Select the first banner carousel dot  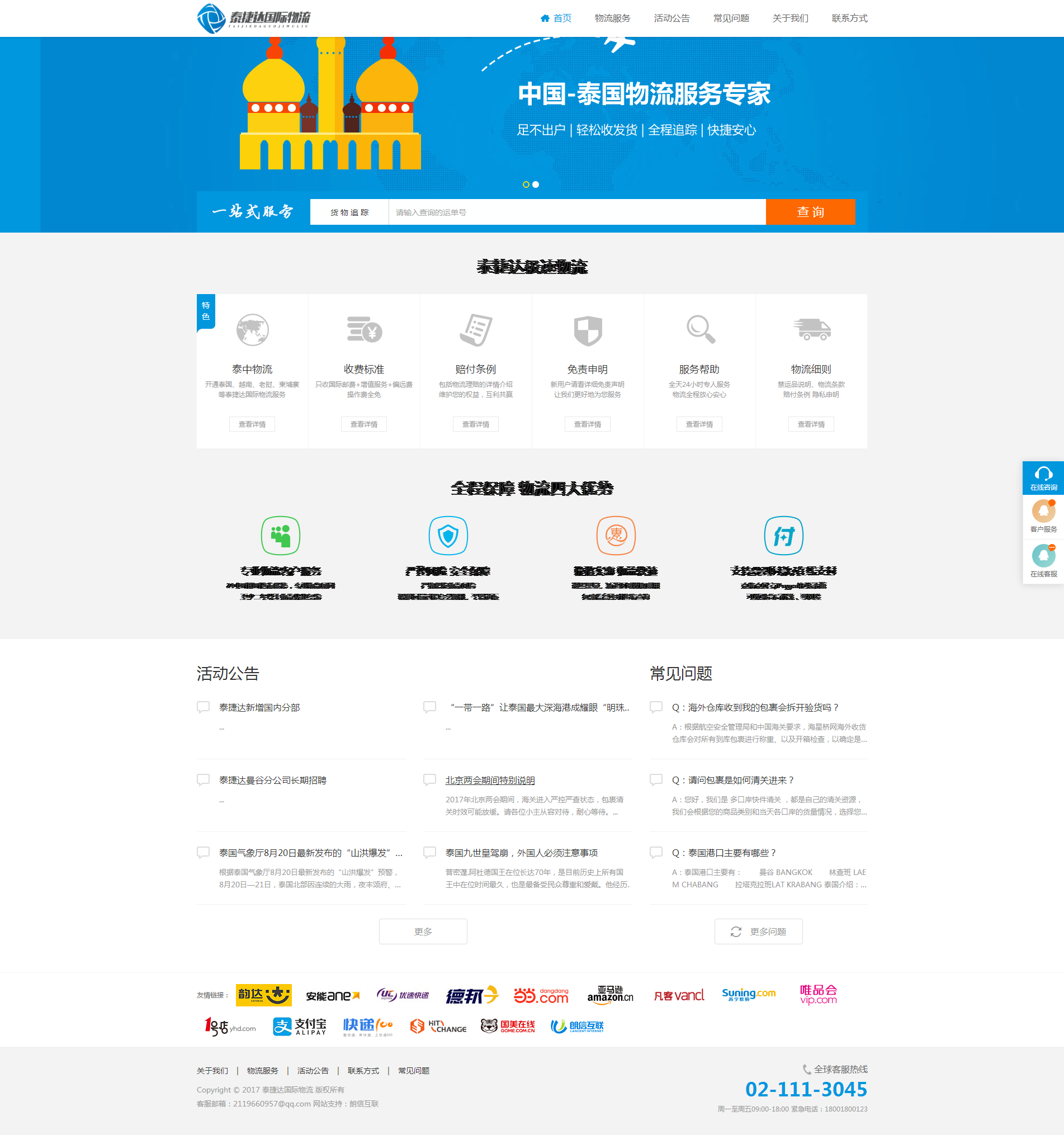click(x=526, y=185)
